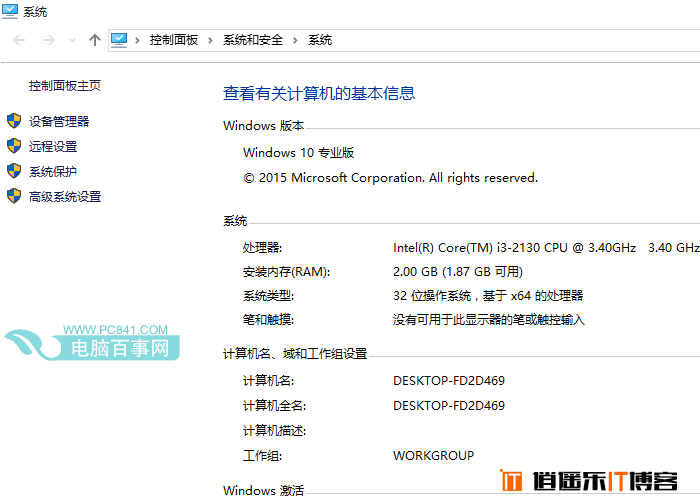Click 工作组 label

262,456
